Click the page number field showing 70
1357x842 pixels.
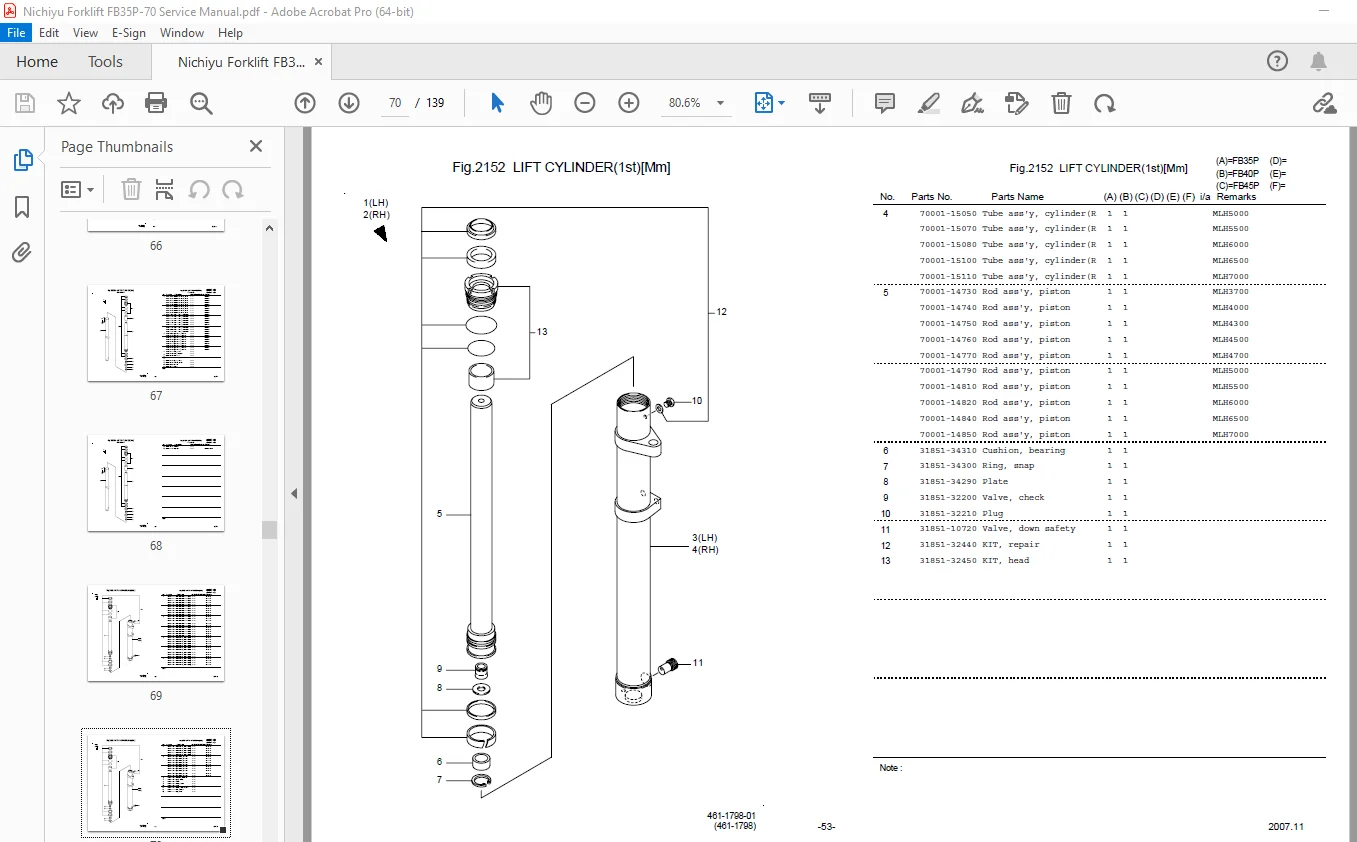tap(395, 103)
